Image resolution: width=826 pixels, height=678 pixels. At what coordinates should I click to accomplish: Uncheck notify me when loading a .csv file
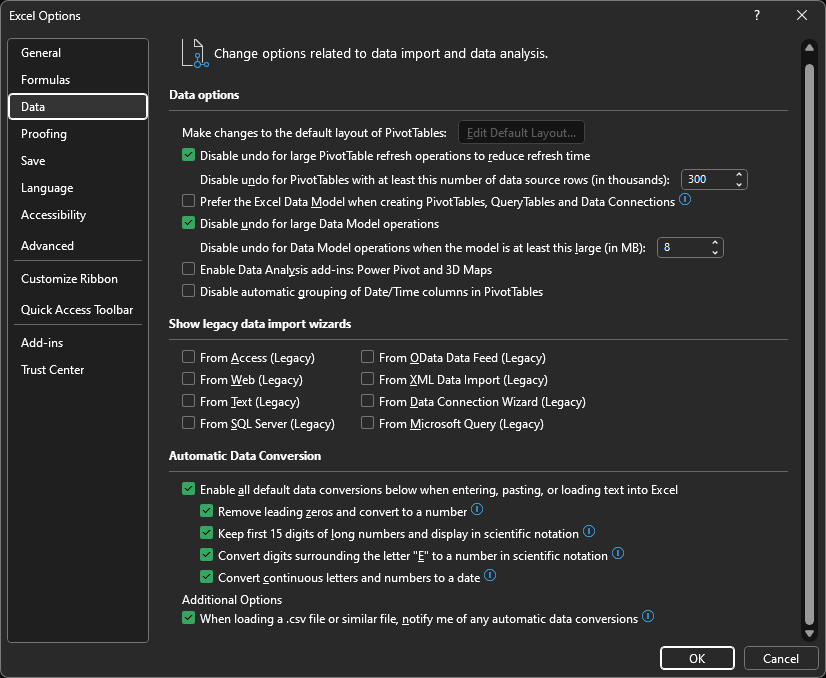point(189,618)
